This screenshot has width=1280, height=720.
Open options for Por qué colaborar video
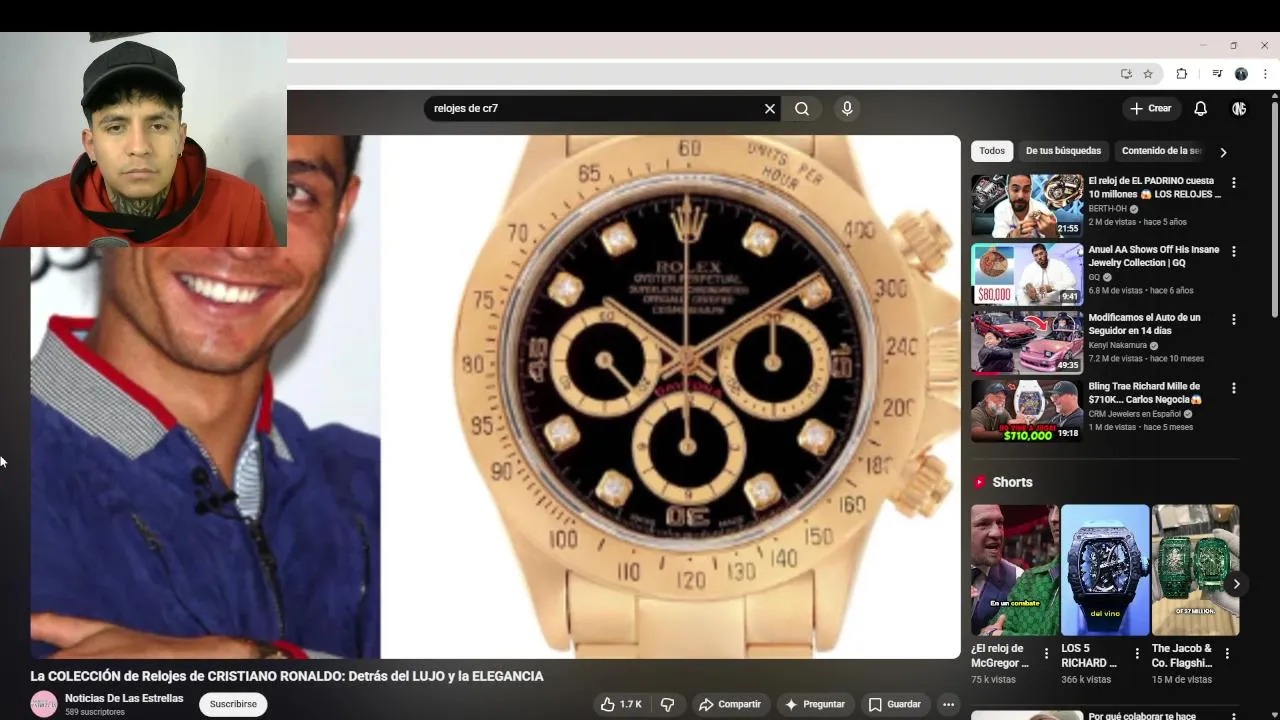1233,716
